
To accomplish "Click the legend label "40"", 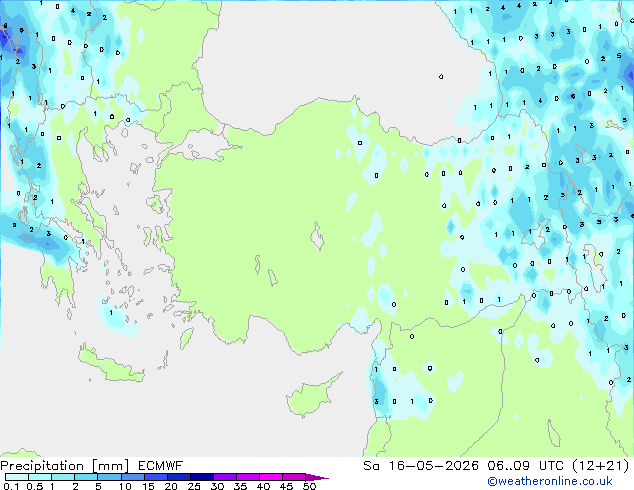I will (x=263, y=486).
